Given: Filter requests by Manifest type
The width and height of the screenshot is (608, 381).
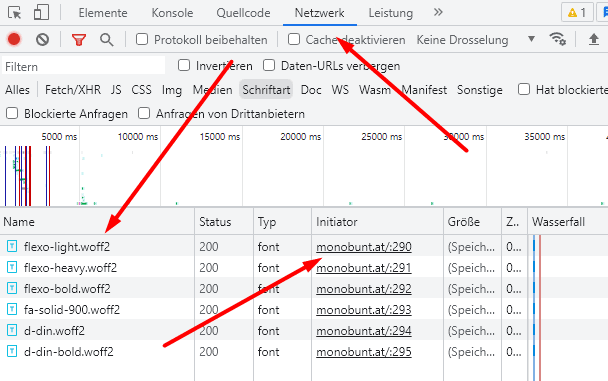Looking at the screenshot, I should pyautogui.click(x=424, y=90).
